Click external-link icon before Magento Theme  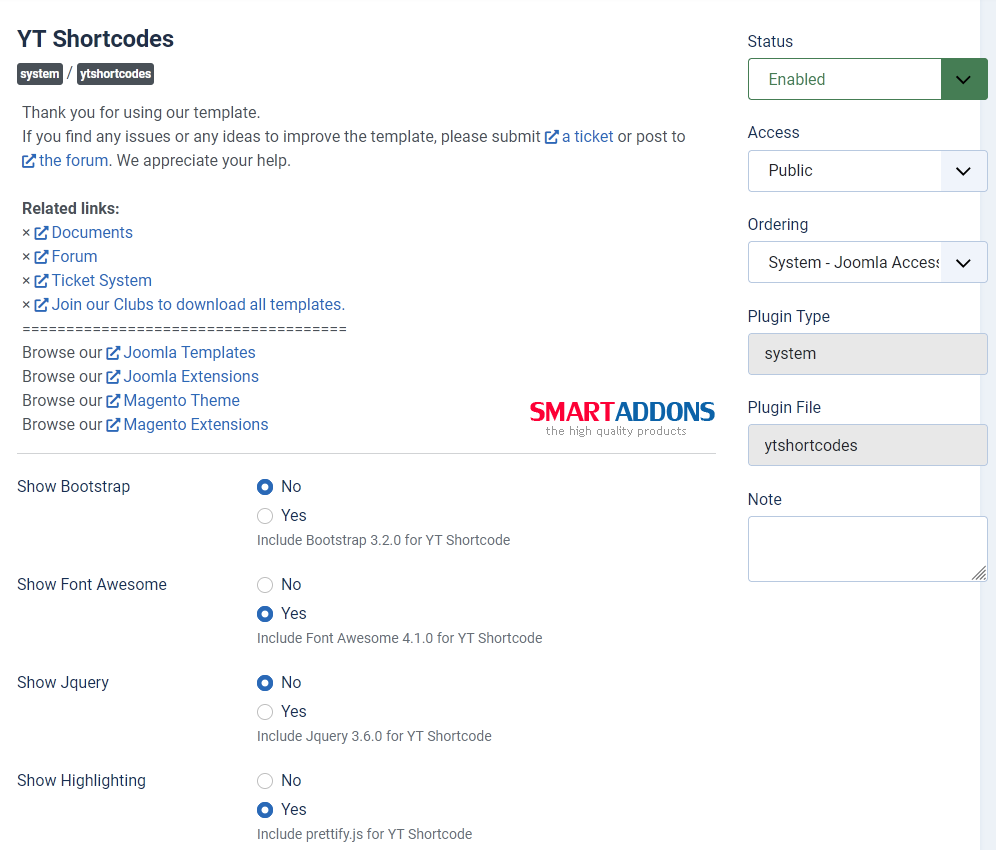(113, 401)
